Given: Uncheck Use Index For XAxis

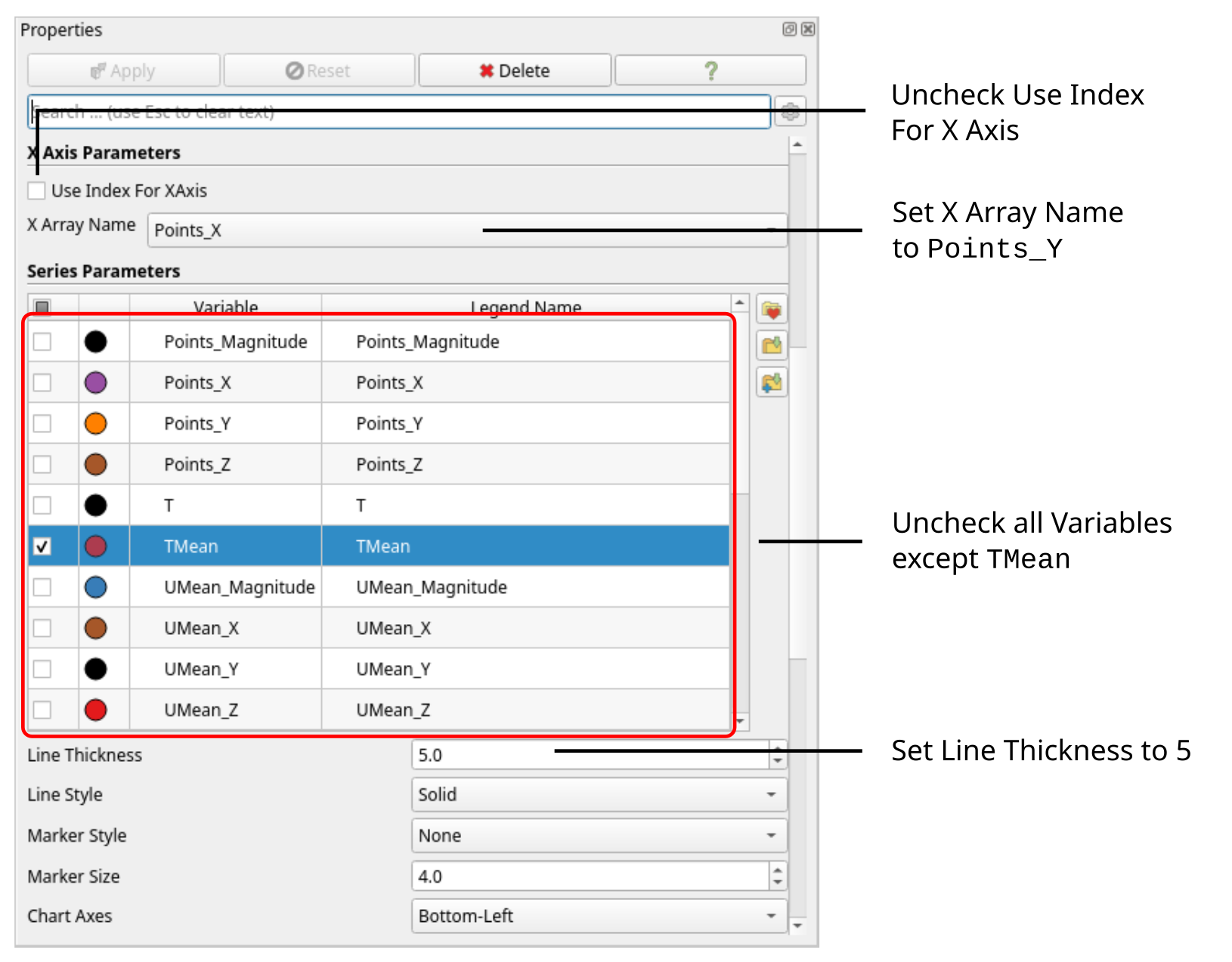Looking at the screenshot, I should (x=36, y=190).
